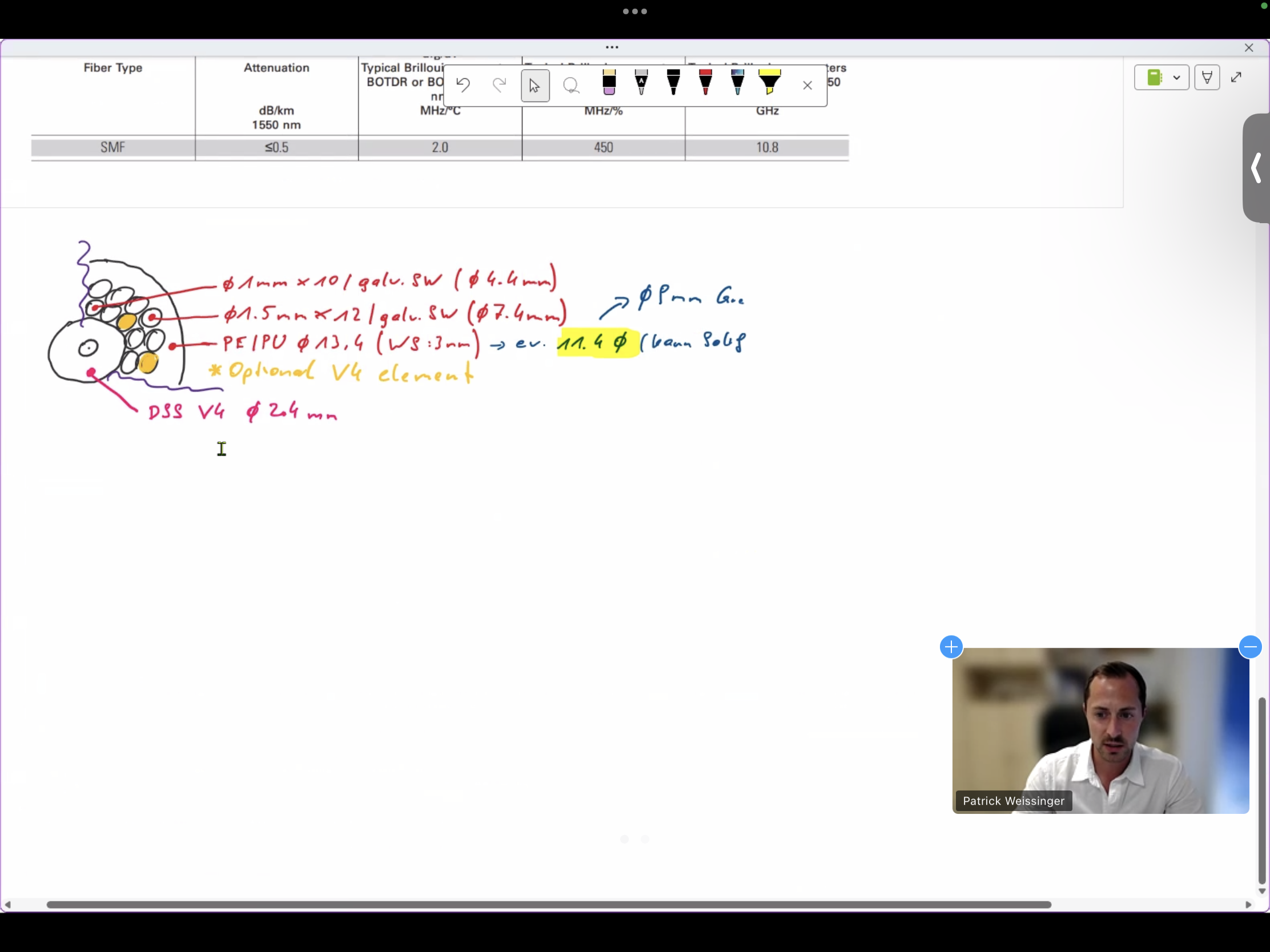The width and height of the screenshot is (1270, 952).
Task: Close the drawing tools toolbar
Action: point(807,86)
